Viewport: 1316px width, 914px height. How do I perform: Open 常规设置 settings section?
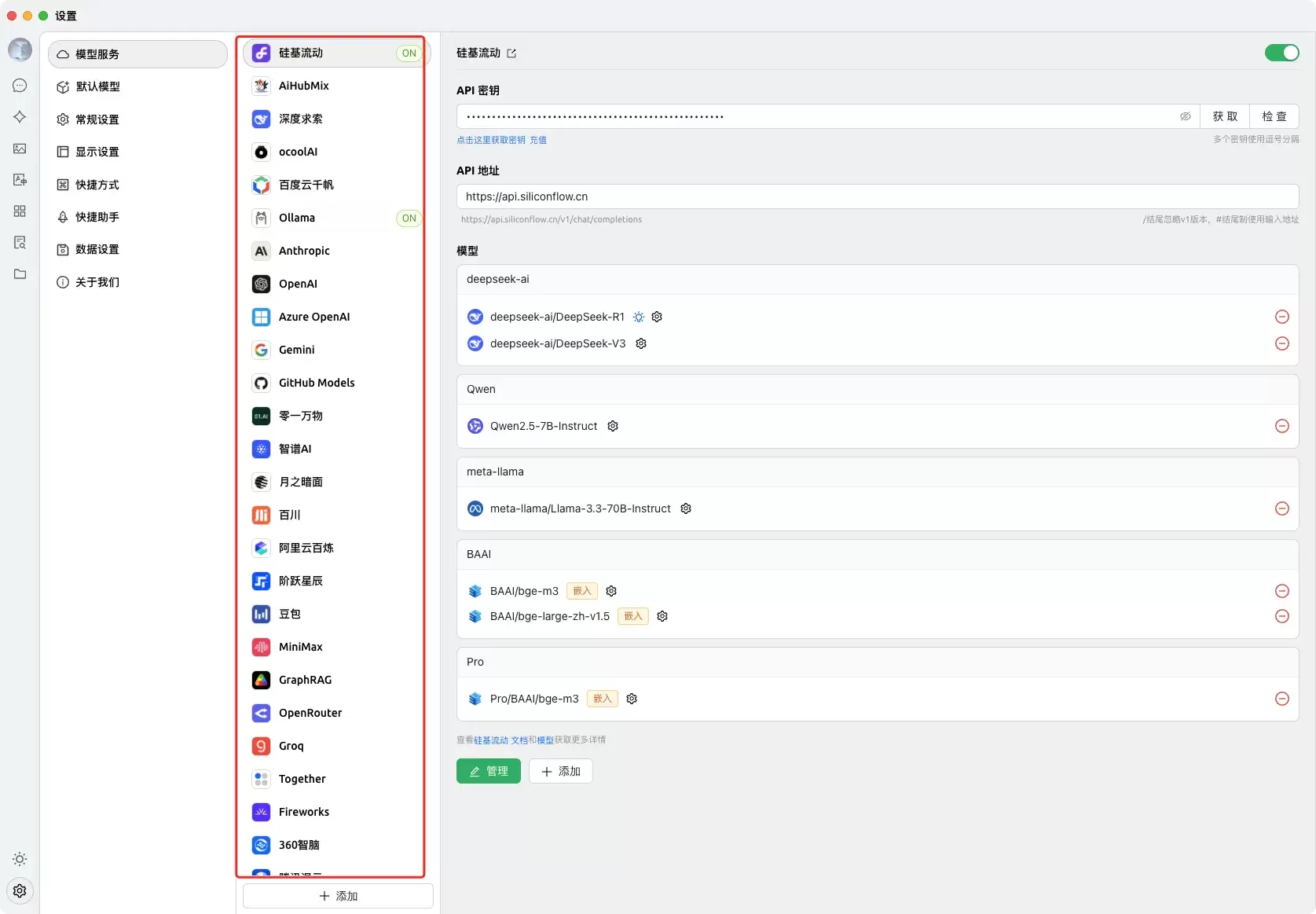137,119
